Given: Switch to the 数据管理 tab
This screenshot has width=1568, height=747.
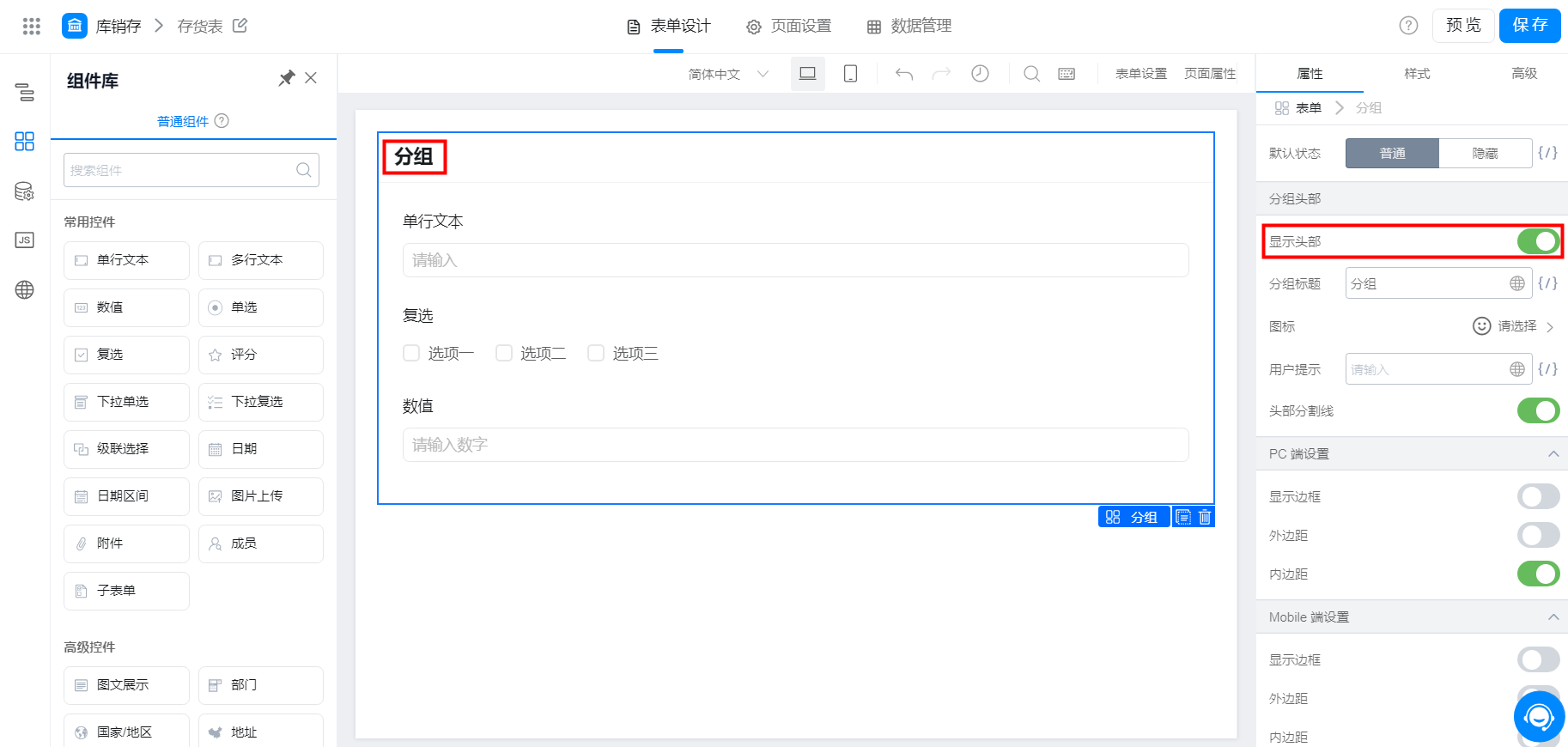Looking at the screenshot, I should click(909, 26).
